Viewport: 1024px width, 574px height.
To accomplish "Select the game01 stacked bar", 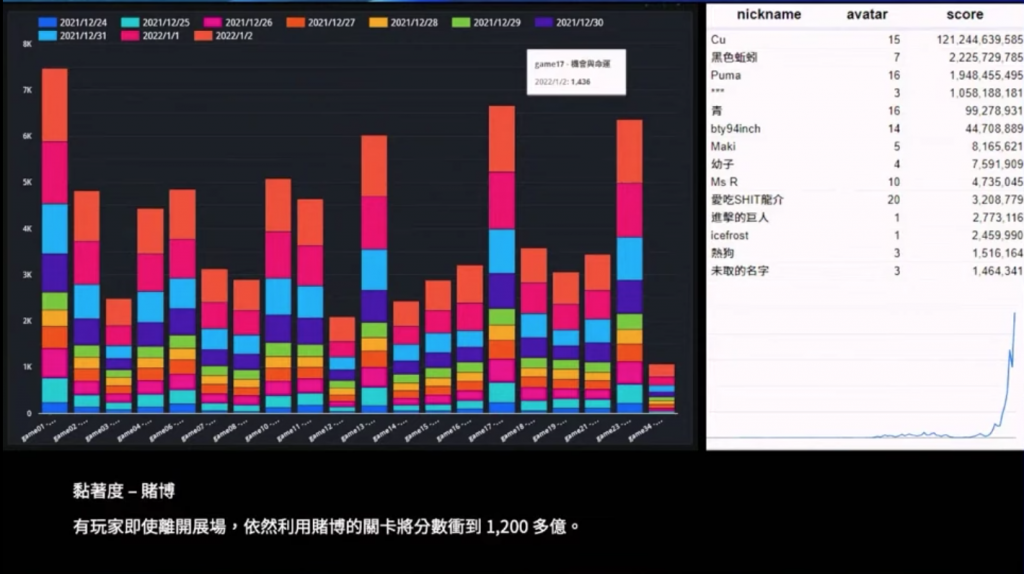I will 55,241.
